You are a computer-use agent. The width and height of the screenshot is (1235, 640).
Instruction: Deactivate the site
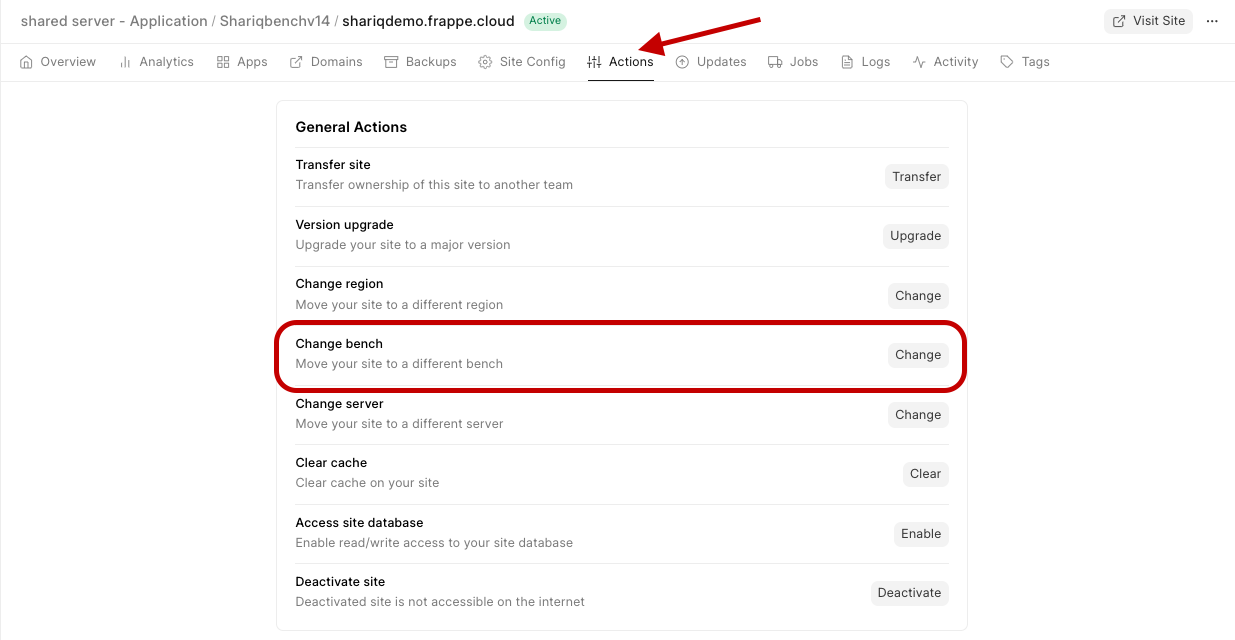pos(909,593)
